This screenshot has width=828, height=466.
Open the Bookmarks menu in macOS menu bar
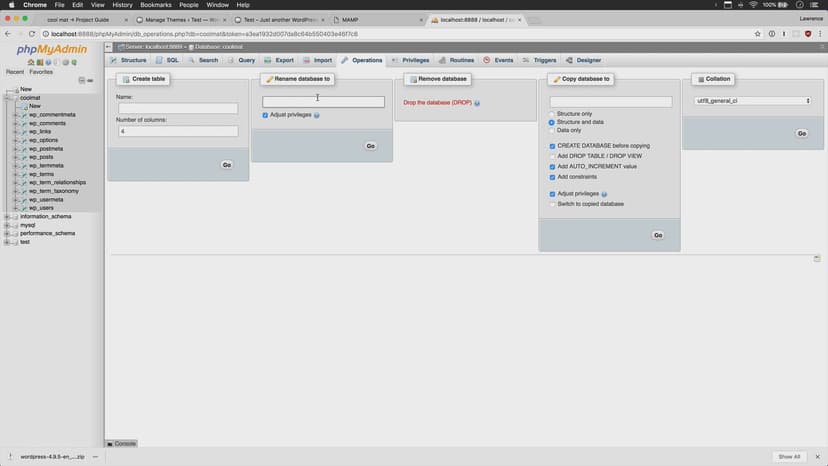coord(155,5)
